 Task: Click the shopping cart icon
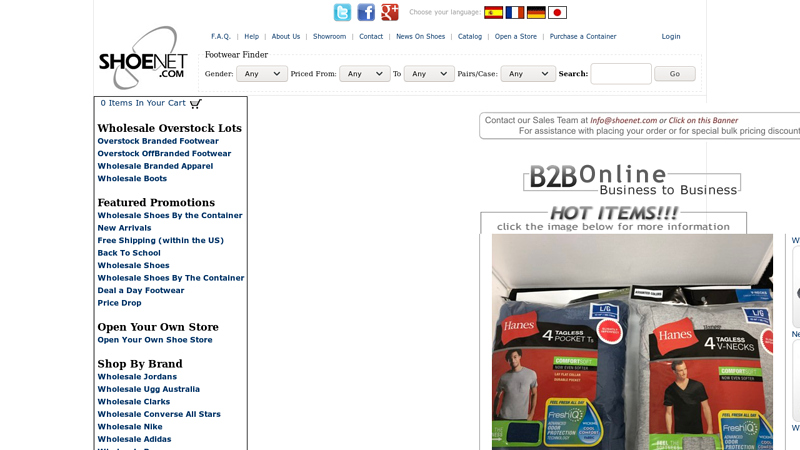[195, 104]
